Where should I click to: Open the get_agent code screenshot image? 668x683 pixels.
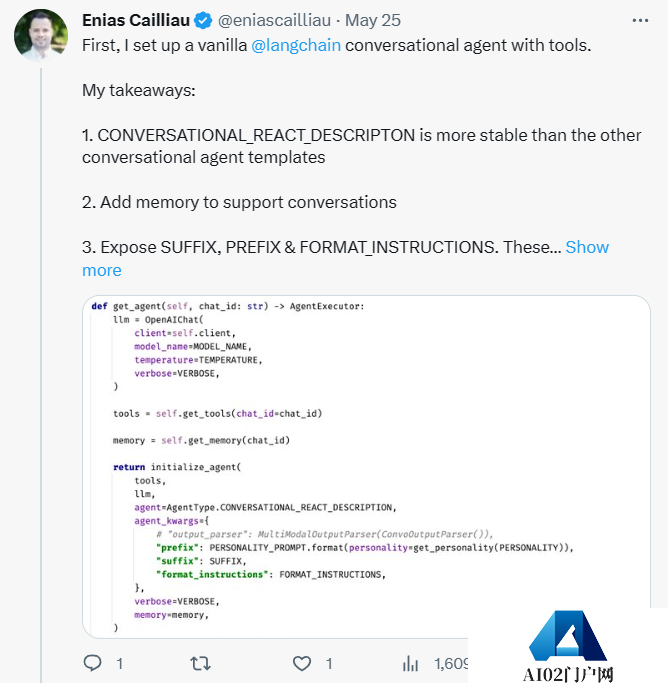[x=366, y=466]
